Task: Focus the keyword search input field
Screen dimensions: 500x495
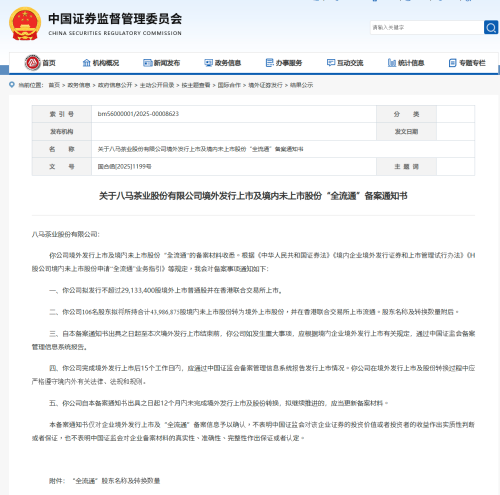Action: pos(427,27)
